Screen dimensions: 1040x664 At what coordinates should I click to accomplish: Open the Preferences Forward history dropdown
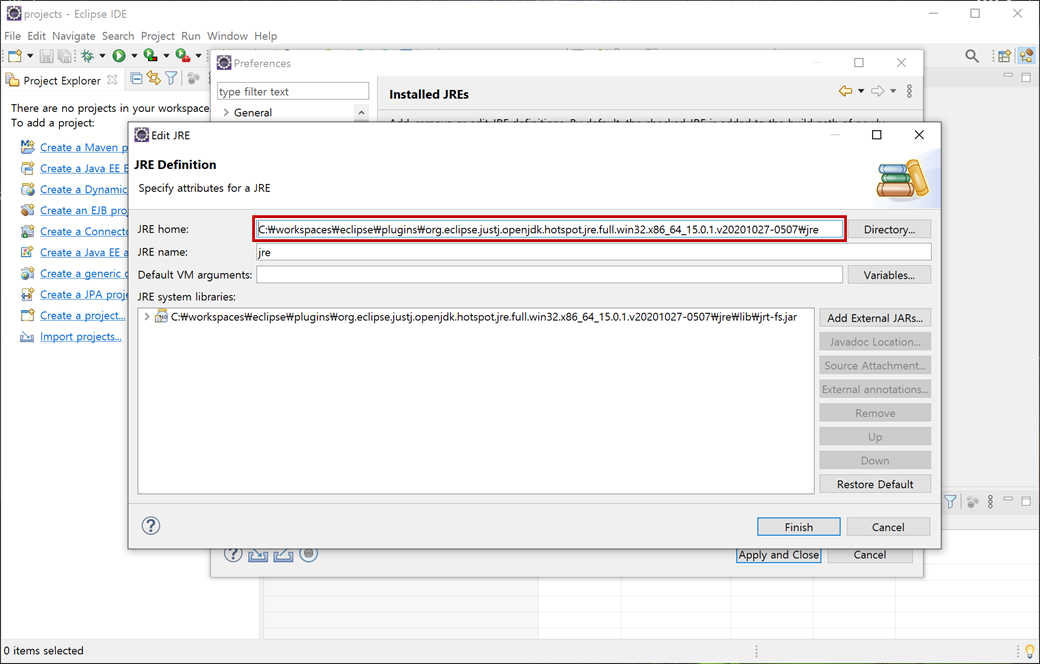pyautogui.click(x=893, y=92)
